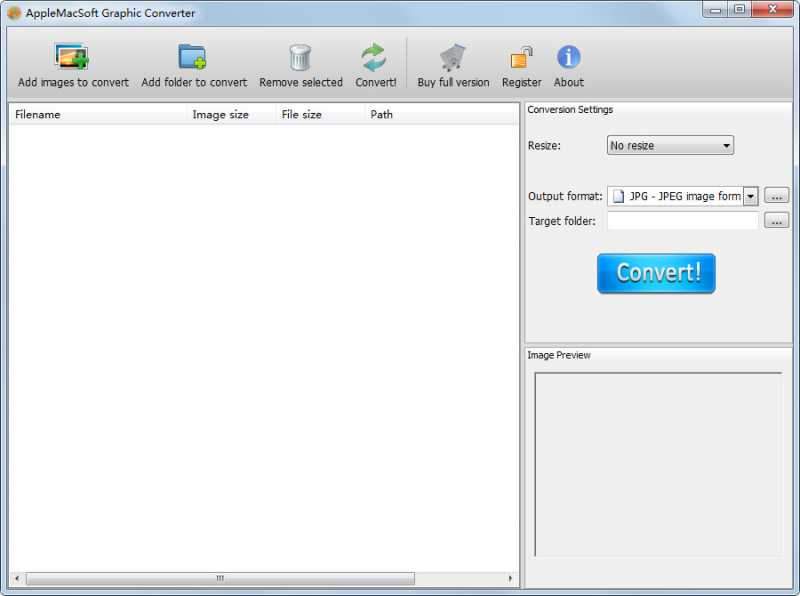Open the Resize dropdown
This screenshot has width=800, height=596.
[670, 145]
